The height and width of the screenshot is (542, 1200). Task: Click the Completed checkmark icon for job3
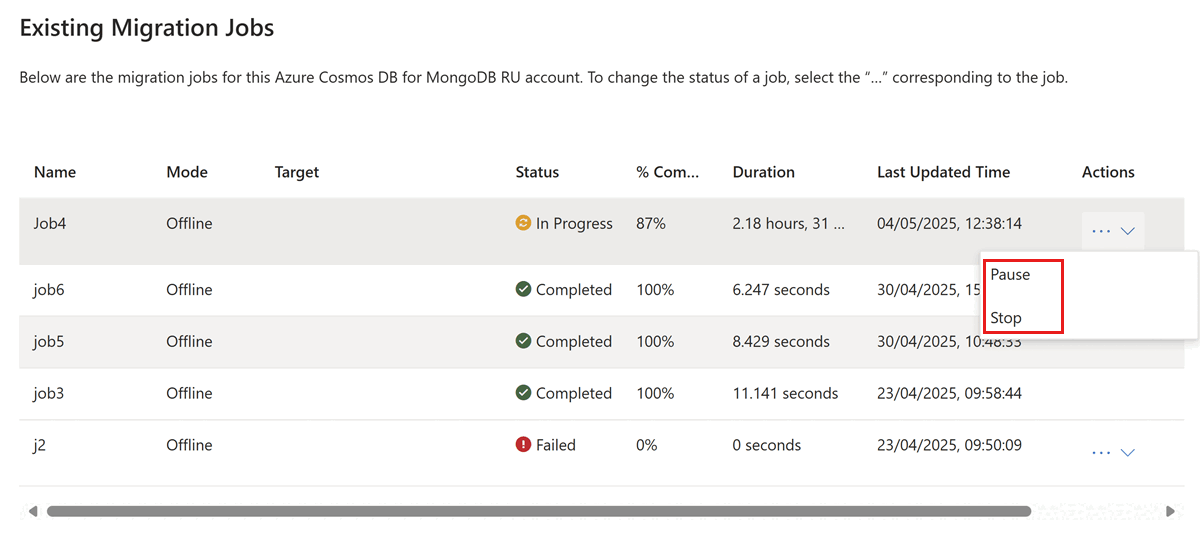523,393
